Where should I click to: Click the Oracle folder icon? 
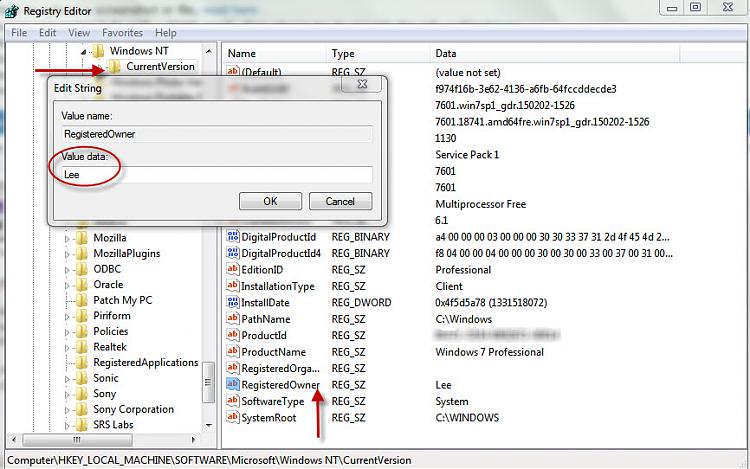[82, 284]
